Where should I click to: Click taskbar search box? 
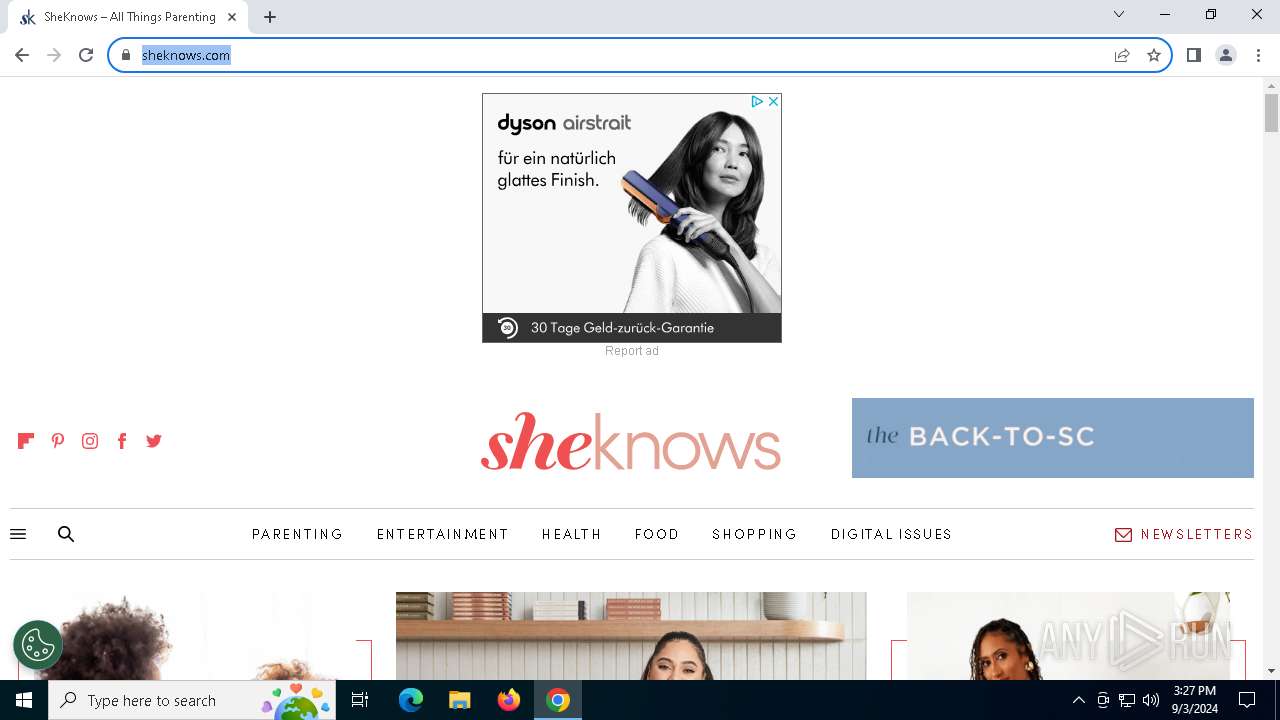click(x=192, y=700)
